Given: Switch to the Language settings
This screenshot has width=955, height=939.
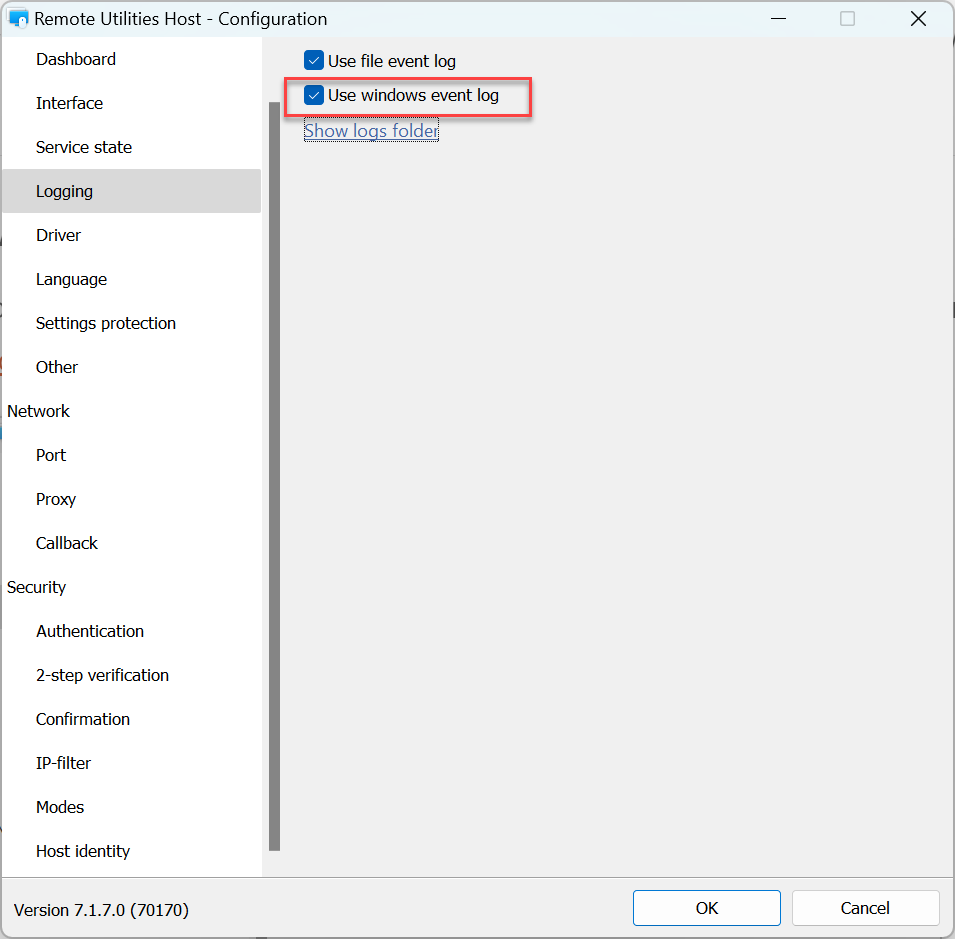Looking at the screenshot, I should [132, 279].
